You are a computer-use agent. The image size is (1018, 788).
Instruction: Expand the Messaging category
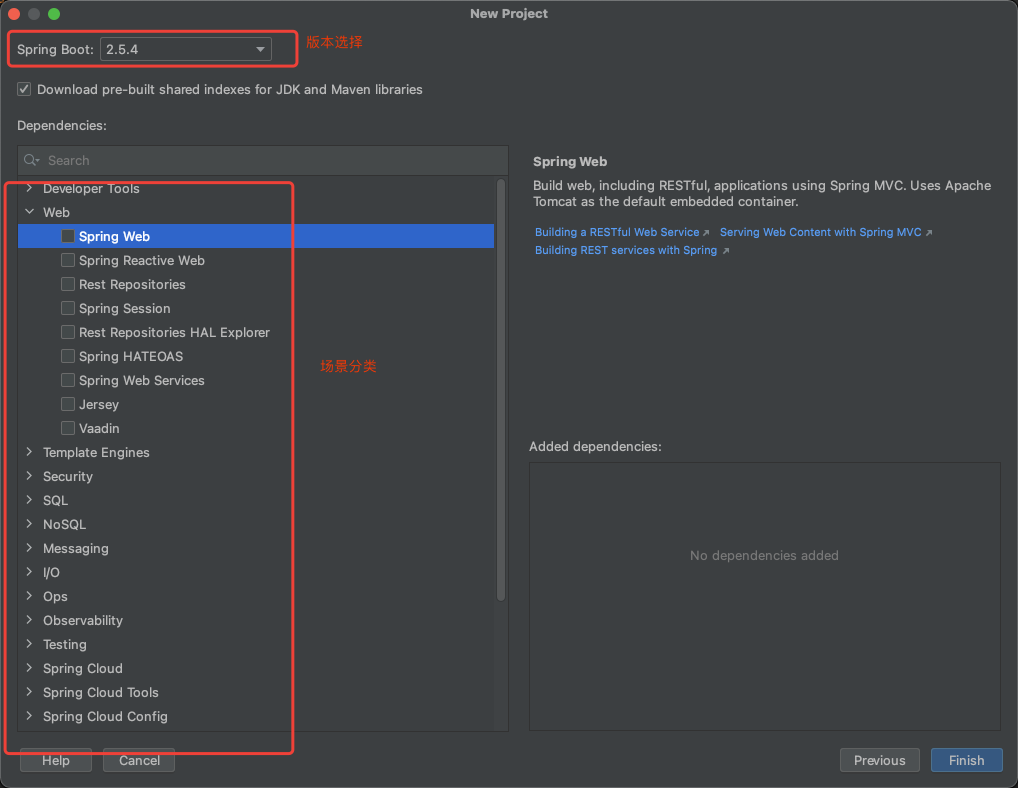(x=29, y=548)
